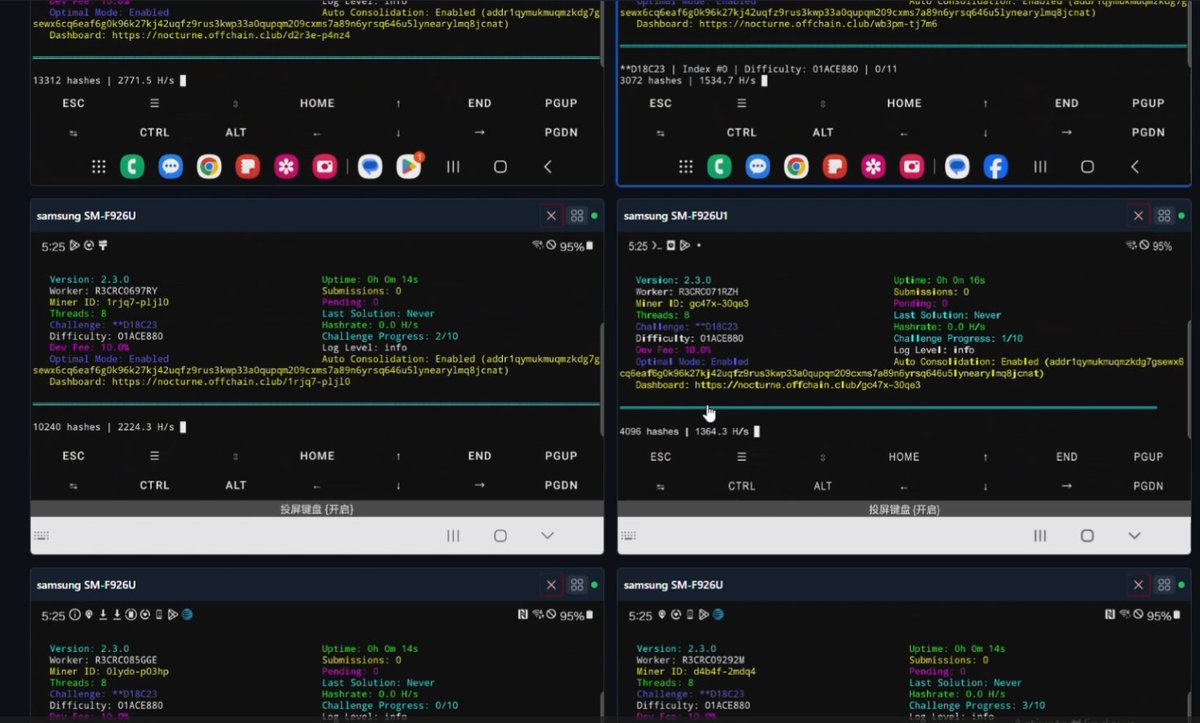Click the Miner ID d4b4f-2mdq4 text
Viewport: 1200px width, 723px height.
(x=696, y=672)
